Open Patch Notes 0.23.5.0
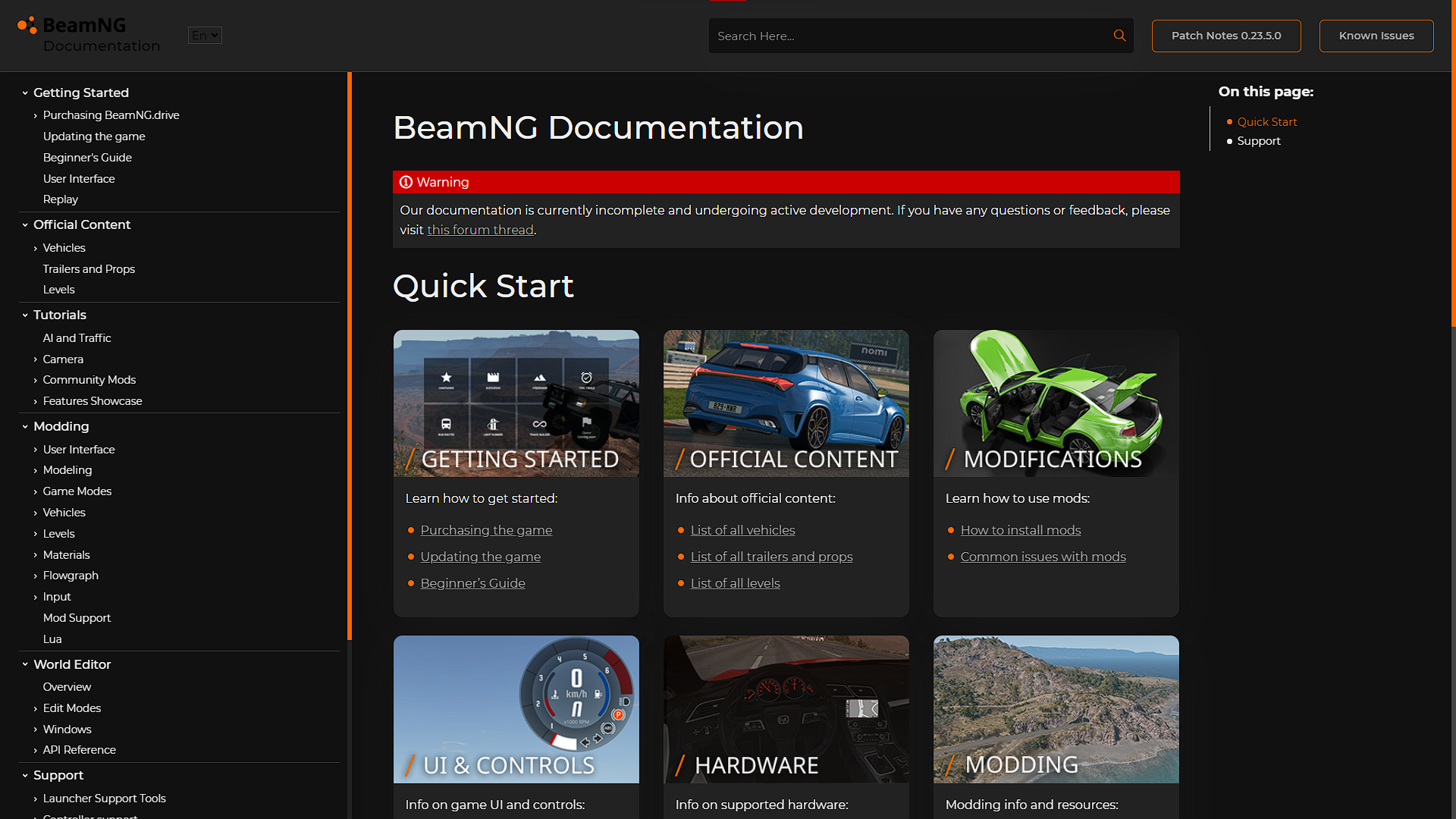1456x819 pixels. click(1225, 36)
